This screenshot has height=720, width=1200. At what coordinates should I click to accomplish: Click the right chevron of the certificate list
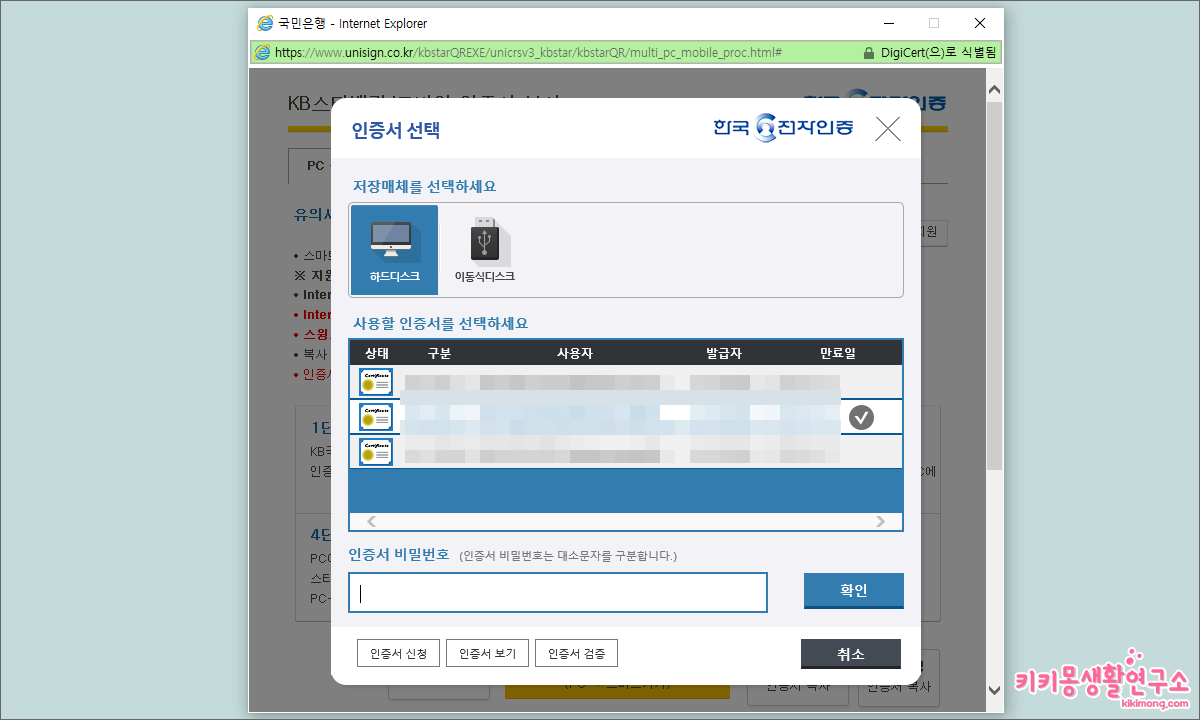(x=880, y=521)
